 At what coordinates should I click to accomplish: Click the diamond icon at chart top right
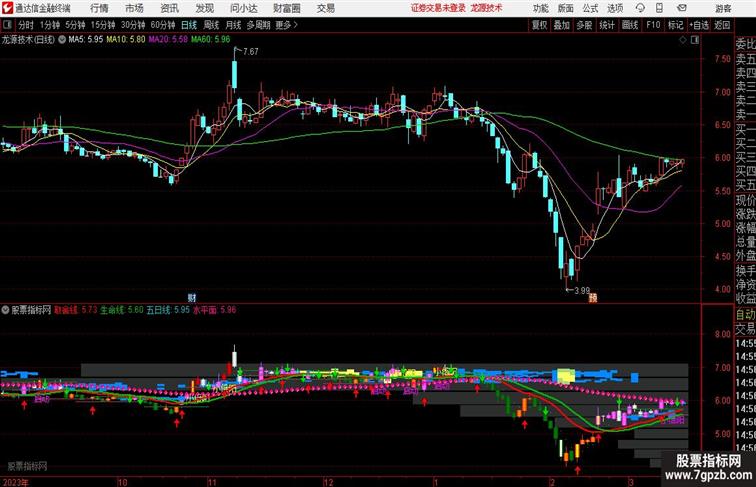point(683,40)
